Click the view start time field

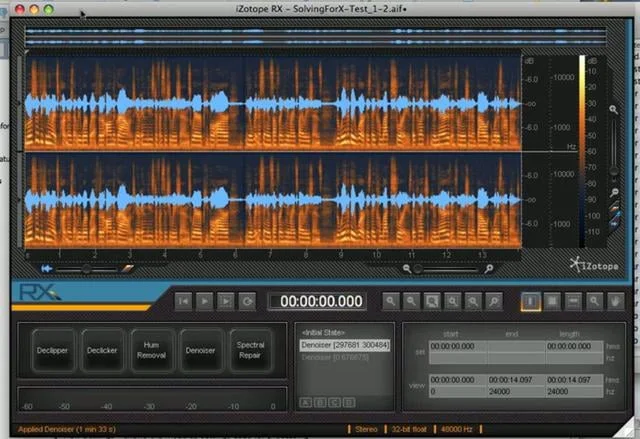click(x=458, y=380)
